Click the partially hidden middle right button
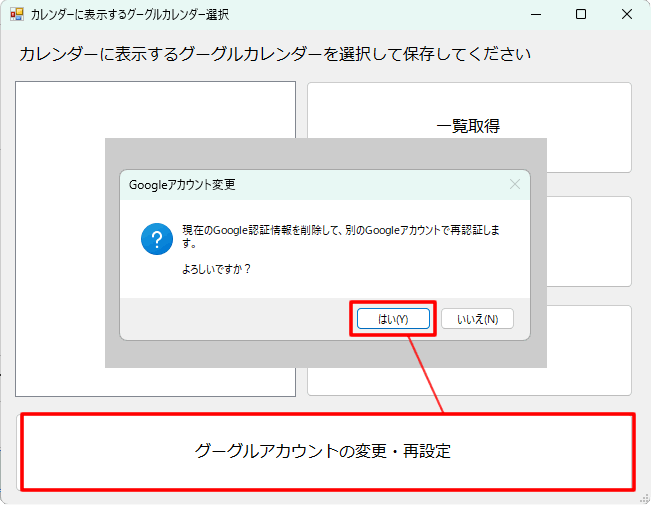 [x=590, y=241]
